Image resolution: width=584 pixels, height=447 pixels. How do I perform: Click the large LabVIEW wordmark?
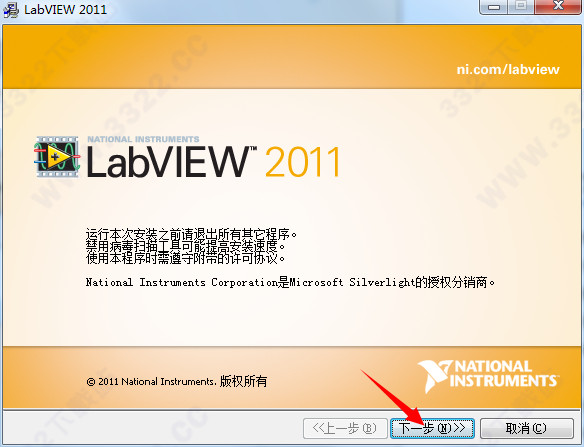[x=171, y=161]
